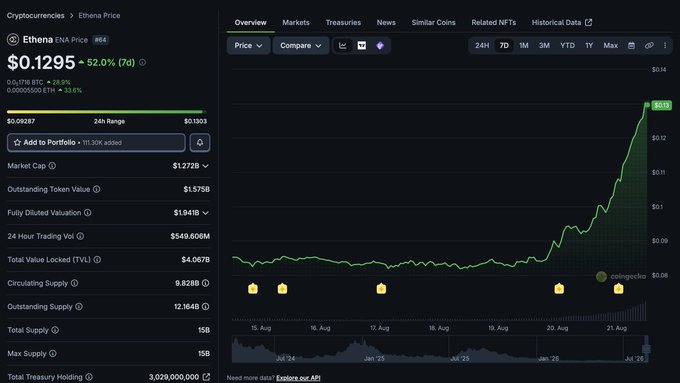Image resolution: width=680 pixels, height=383 pixels.
Task: Open Fully Diluted Valuation info icon
Action: point(88,213)
